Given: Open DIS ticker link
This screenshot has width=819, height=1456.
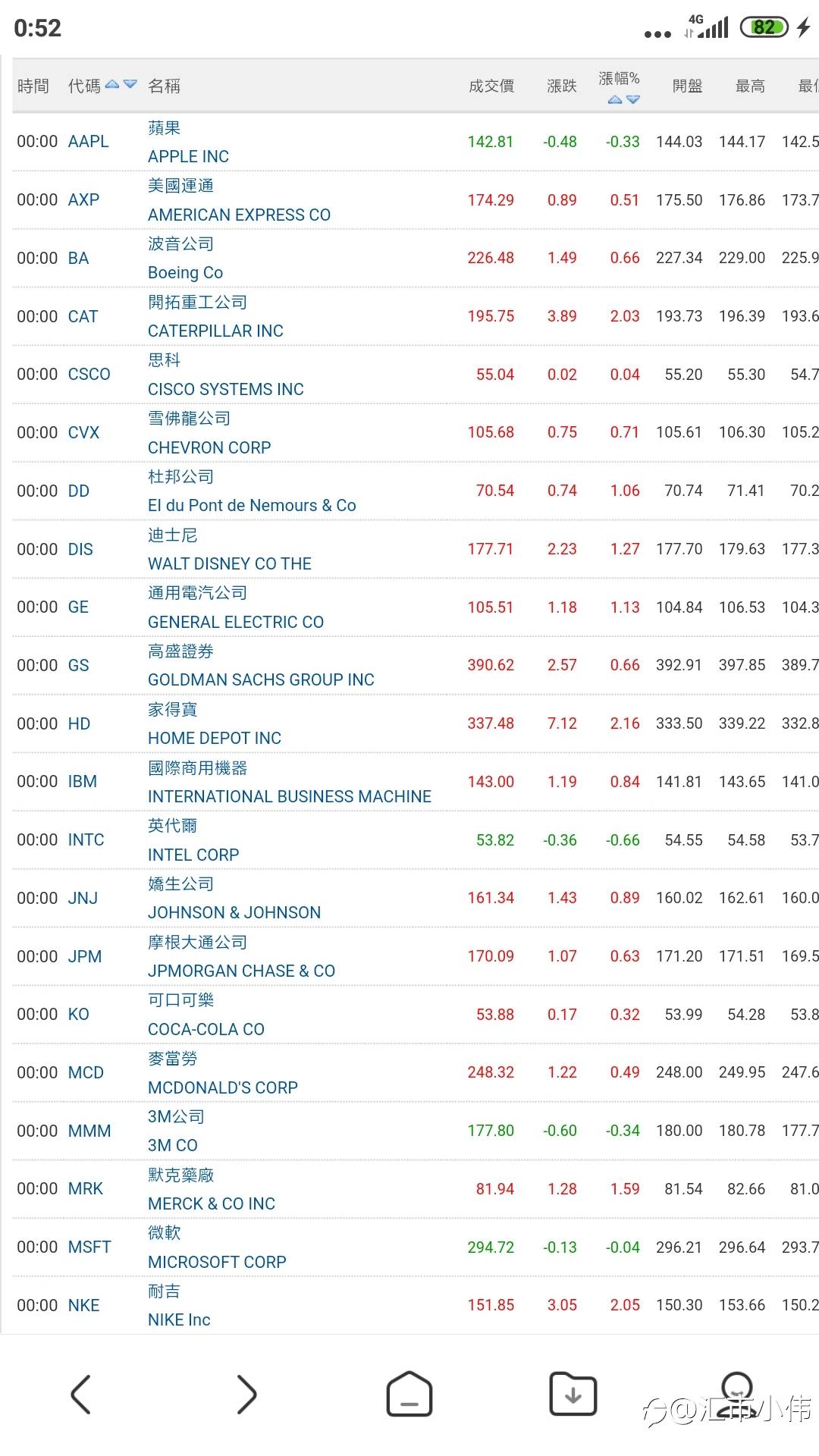Looking at the screenshot, I should pyautogui.click(x=80, y=550).
